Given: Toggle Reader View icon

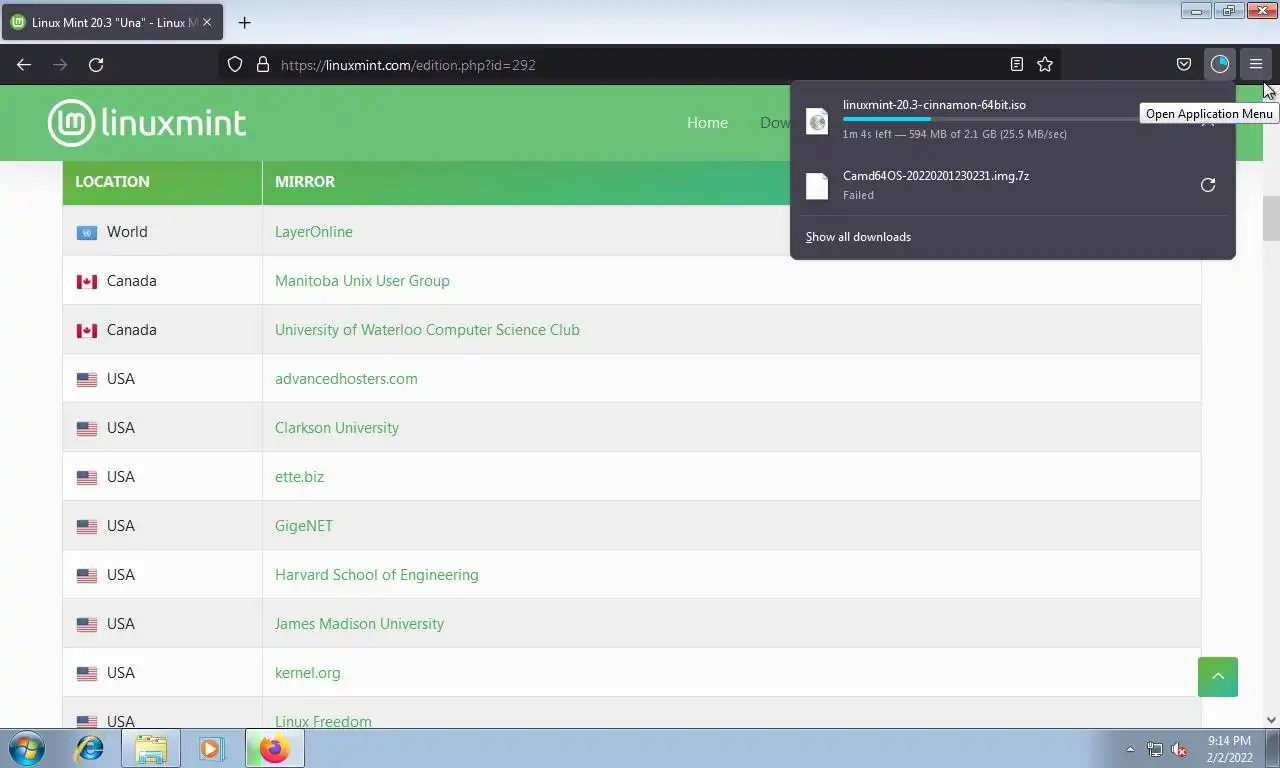Looking at the screenshot, I should coord(1017,65).
